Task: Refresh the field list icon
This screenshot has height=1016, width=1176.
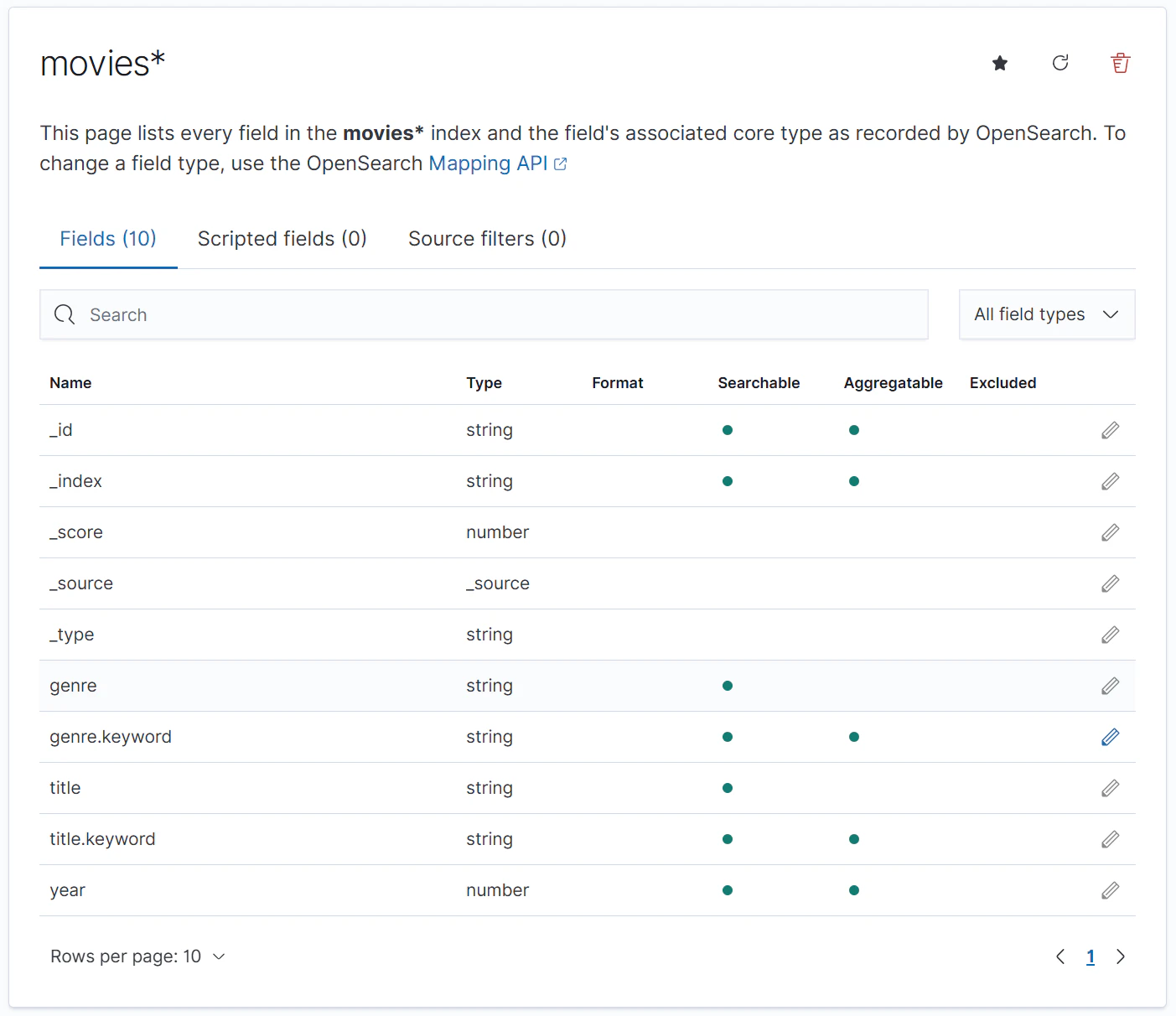Action: [1060, 63]
